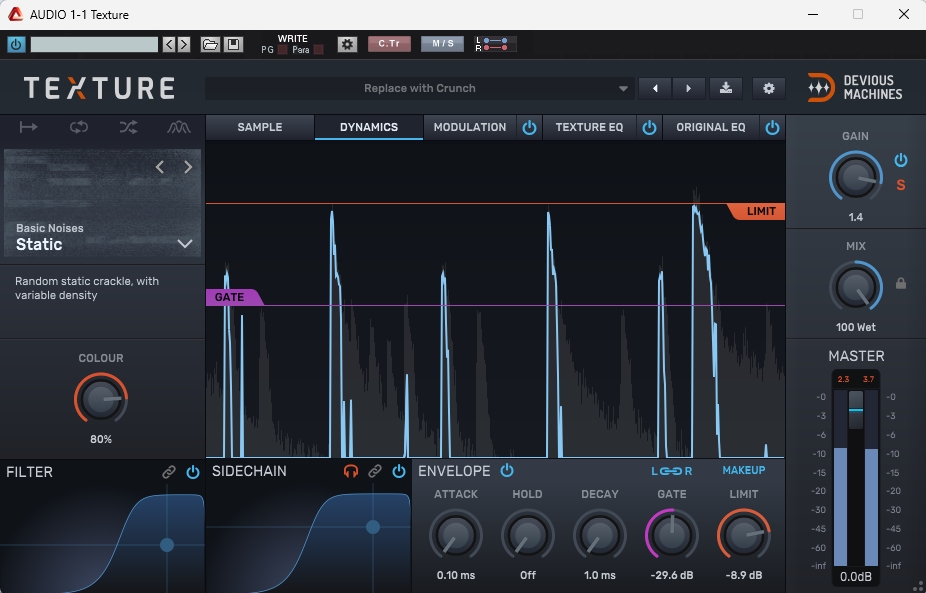The image size is (926, 593).
Task: Save the Texture preset with download icon
Action: pos(726,89)
